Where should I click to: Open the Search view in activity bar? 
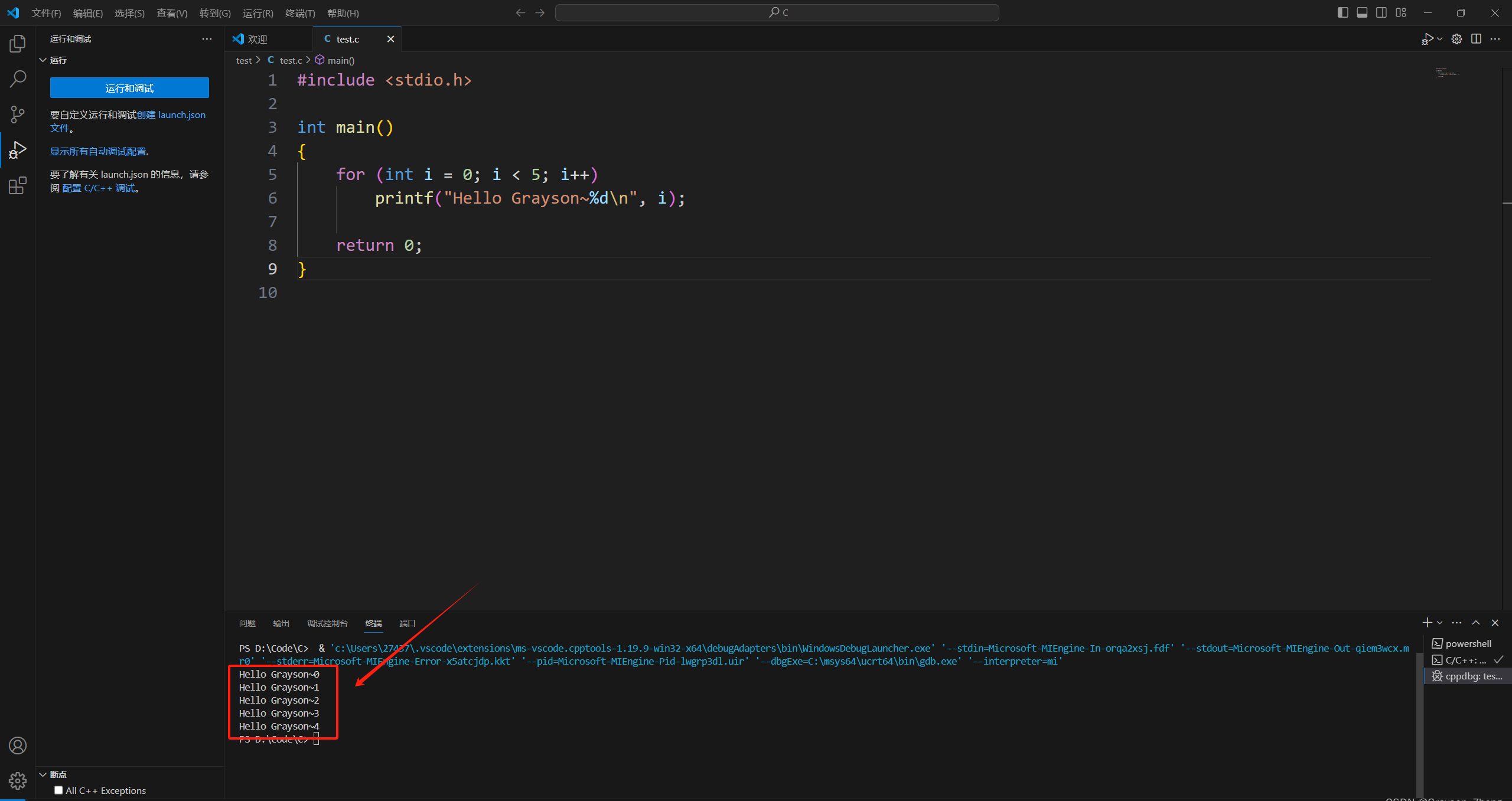coord(18,79)
